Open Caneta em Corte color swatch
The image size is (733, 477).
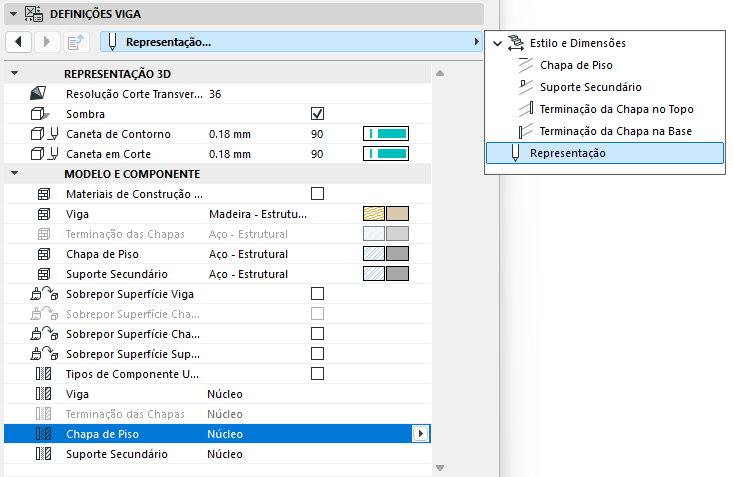pyautogui.click(x=386, y=154)
